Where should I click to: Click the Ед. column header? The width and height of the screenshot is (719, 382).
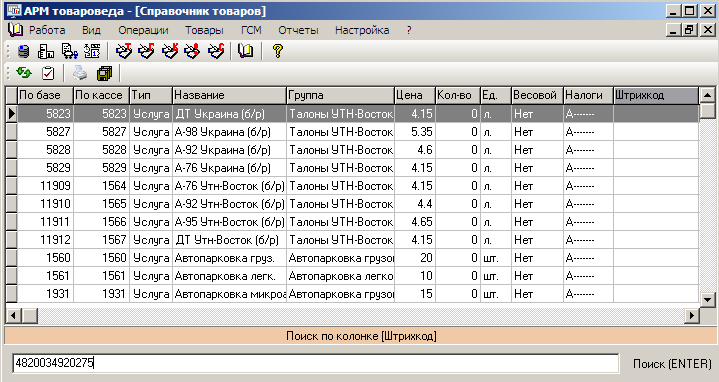click(x=496, y=95)
